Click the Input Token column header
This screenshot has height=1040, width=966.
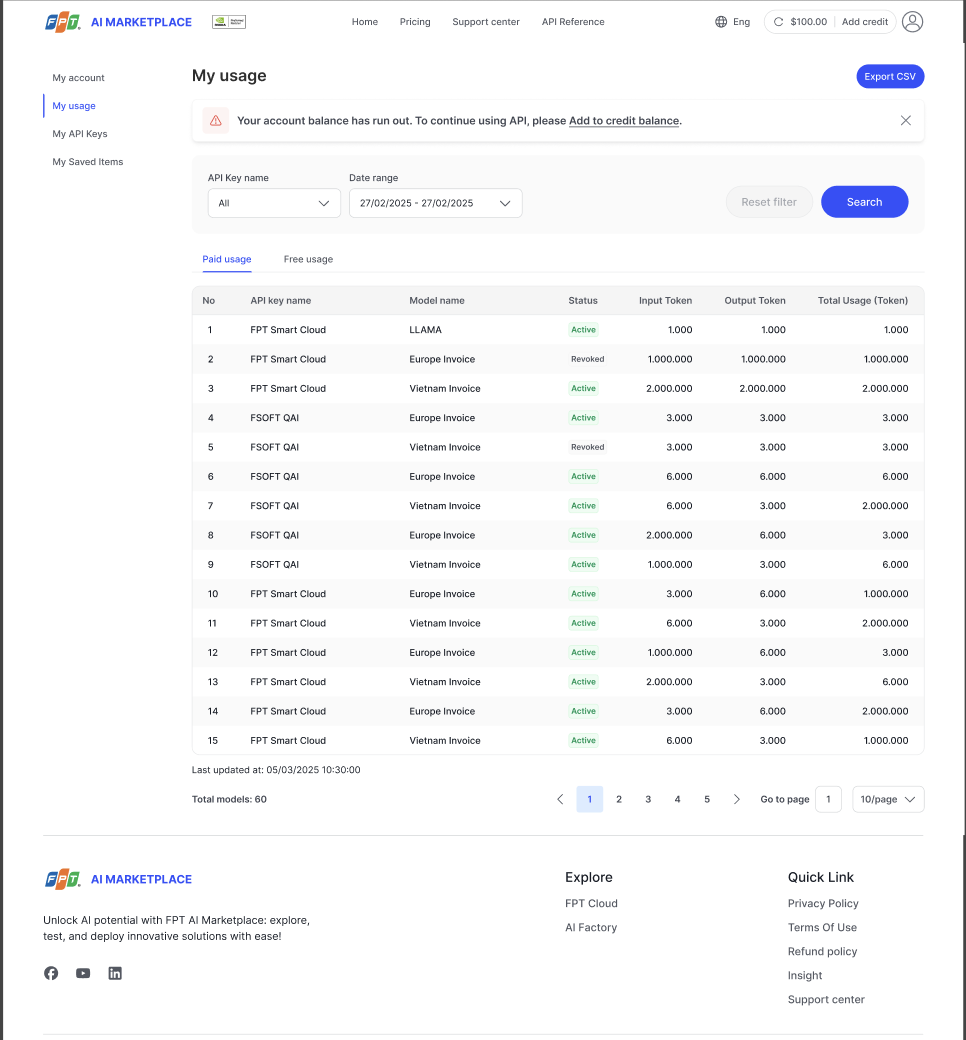(665, 300)
